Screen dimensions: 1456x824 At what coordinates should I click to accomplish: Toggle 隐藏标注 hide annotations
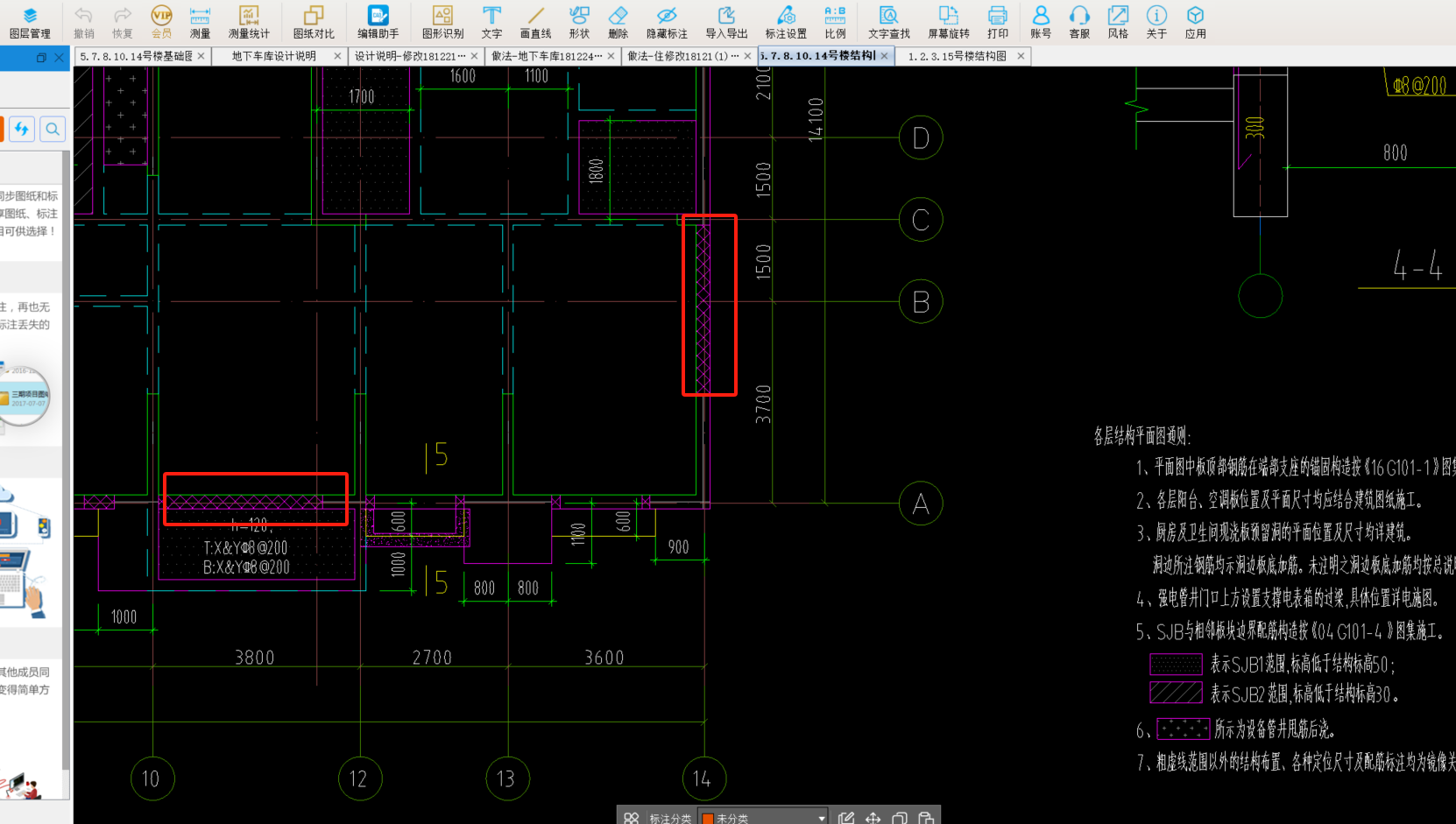tap(667, 23)
